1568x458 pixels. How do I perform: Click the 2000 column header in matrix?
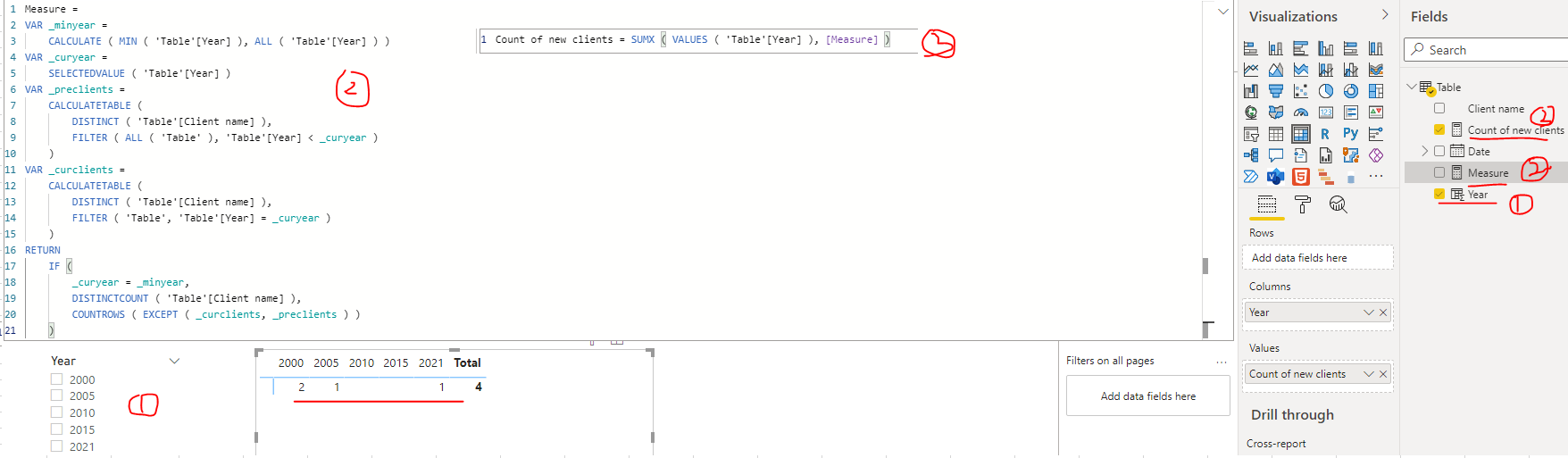[x=291, y=362]
